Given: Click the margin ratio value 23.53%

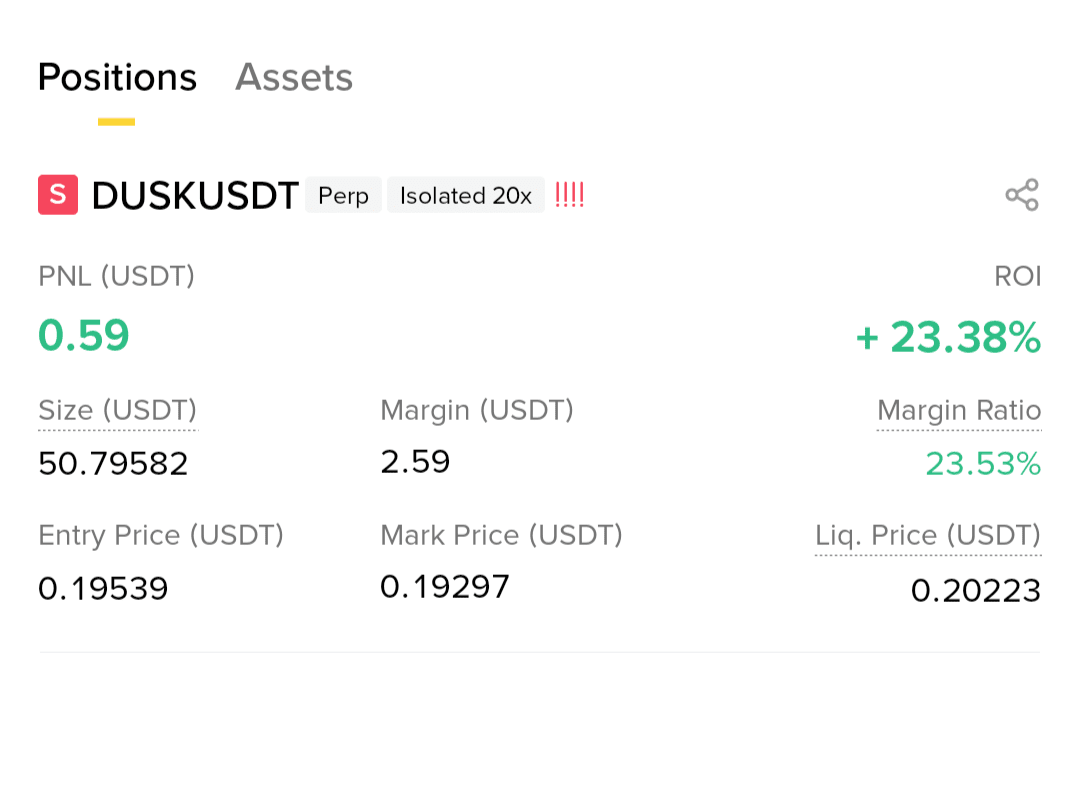Looking at the screenshot, I should (982, 464).
